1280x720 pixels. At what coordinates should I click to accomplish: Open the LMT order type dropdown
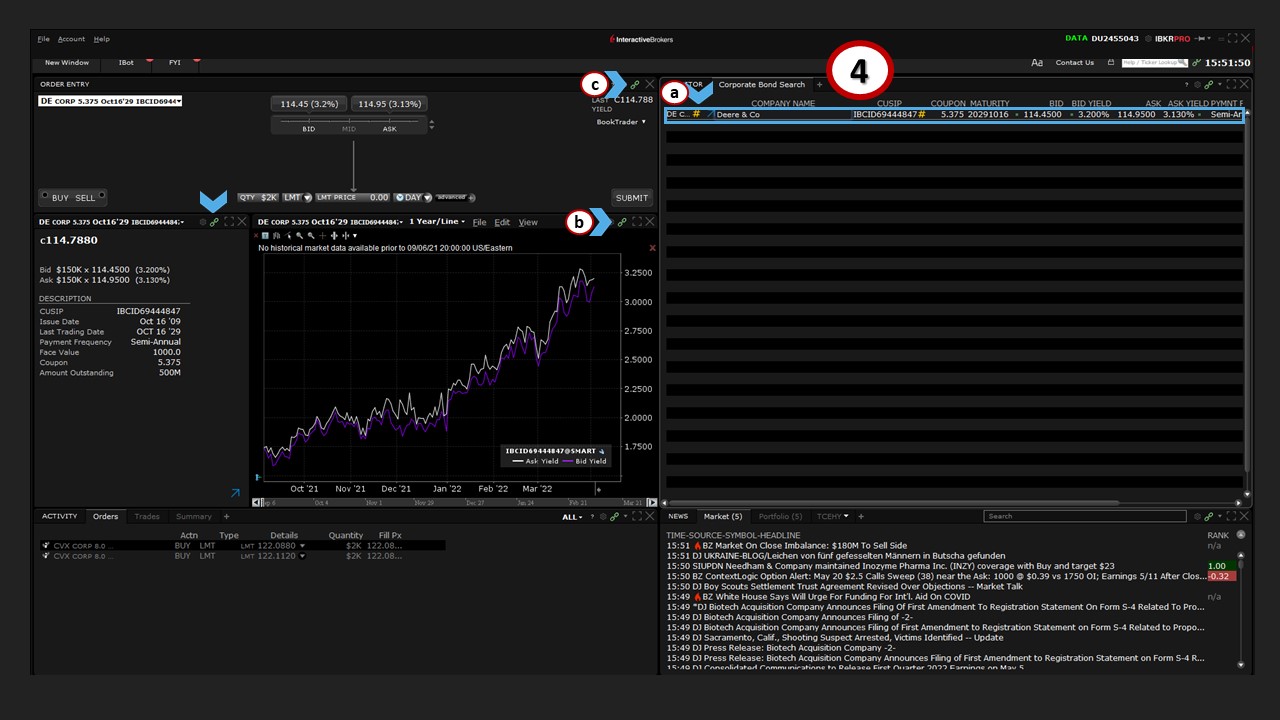[297, 198]
